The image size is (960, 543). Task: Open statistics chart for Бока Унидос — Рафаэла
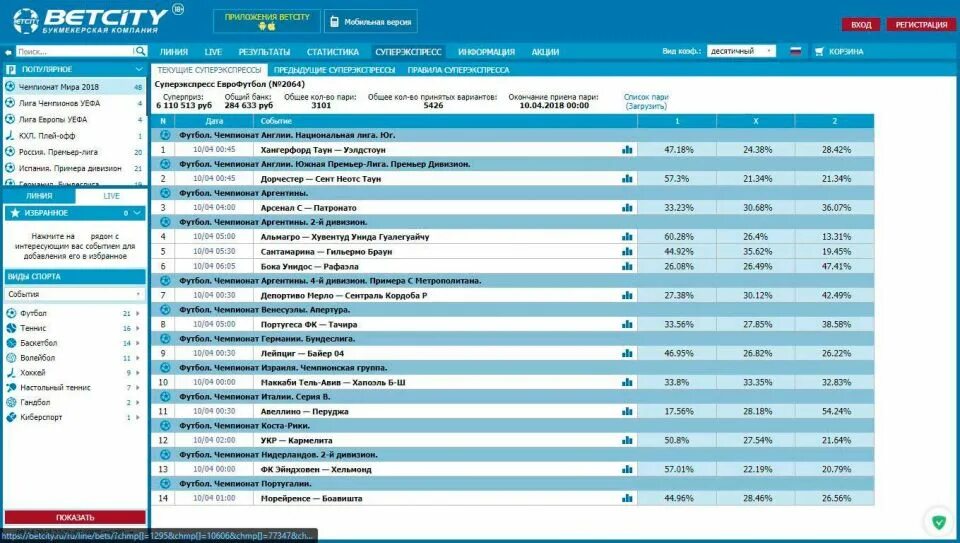coord(627,266)
